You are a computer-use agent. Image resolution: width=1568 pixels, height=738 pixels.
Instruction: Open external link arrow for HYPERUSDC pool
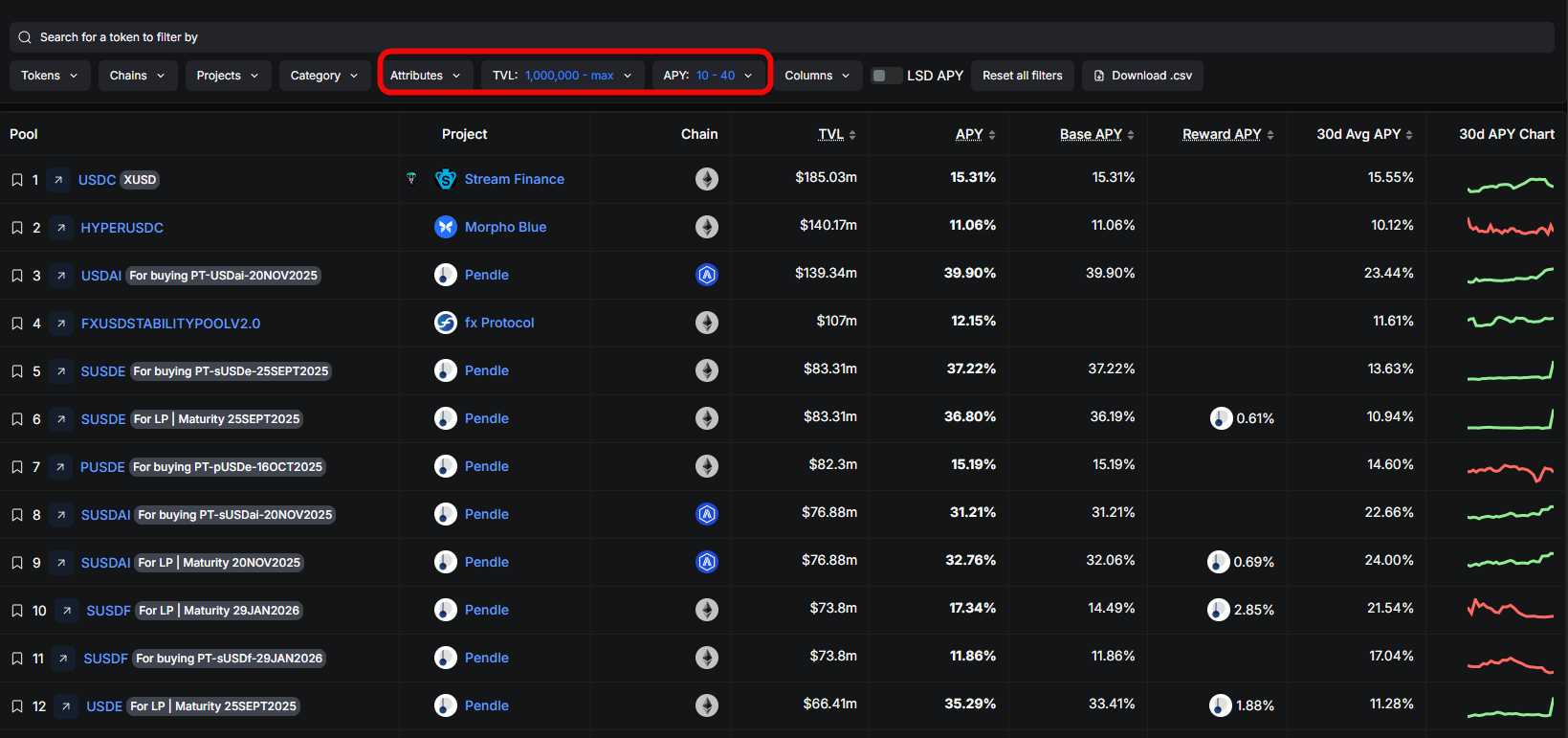tap(61, 228)
